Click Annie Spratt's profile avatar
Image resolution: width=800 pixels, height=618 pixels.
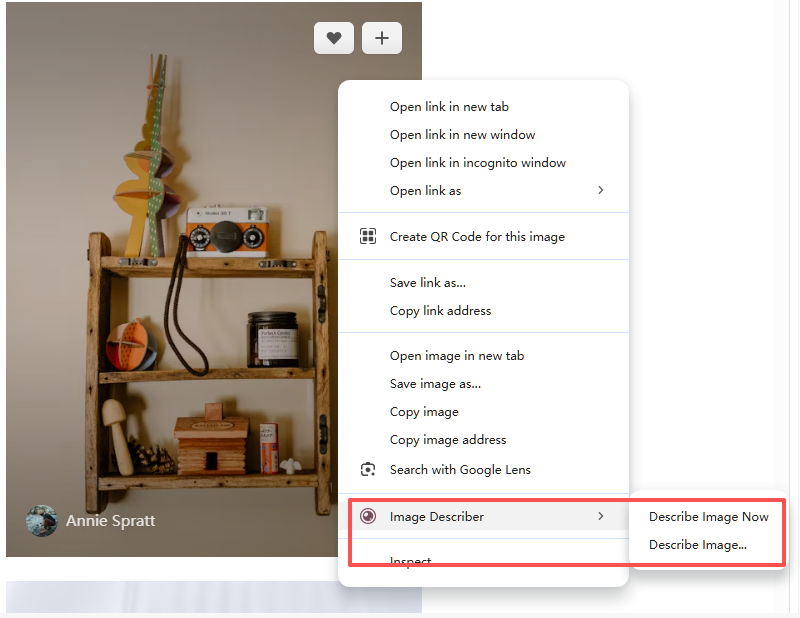(x=41, y=520)
